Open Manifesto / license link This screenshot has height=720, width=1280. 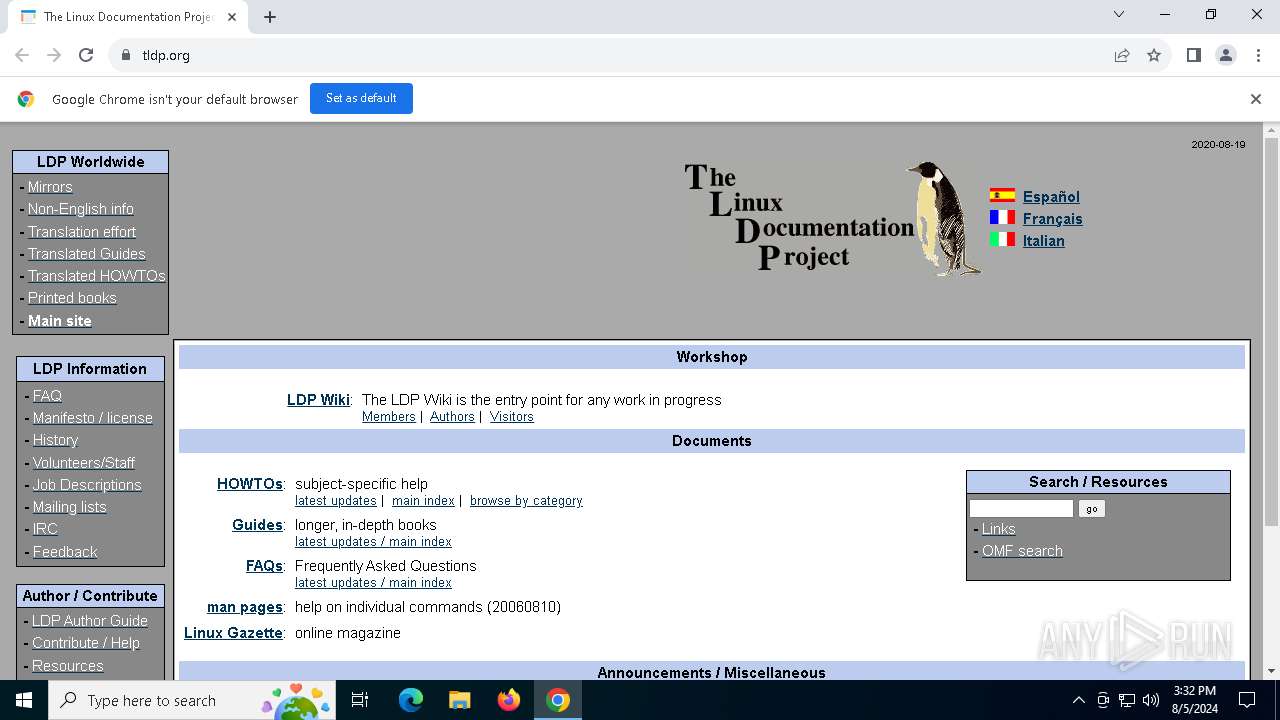click(x=93, y=418)
